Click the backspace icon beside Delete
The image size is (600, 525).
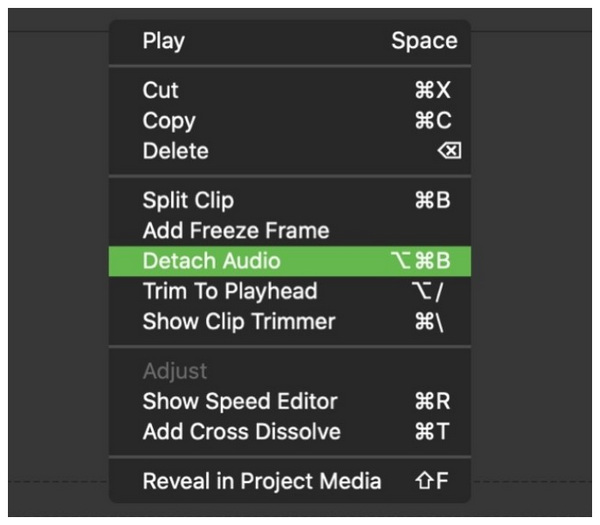449,152
